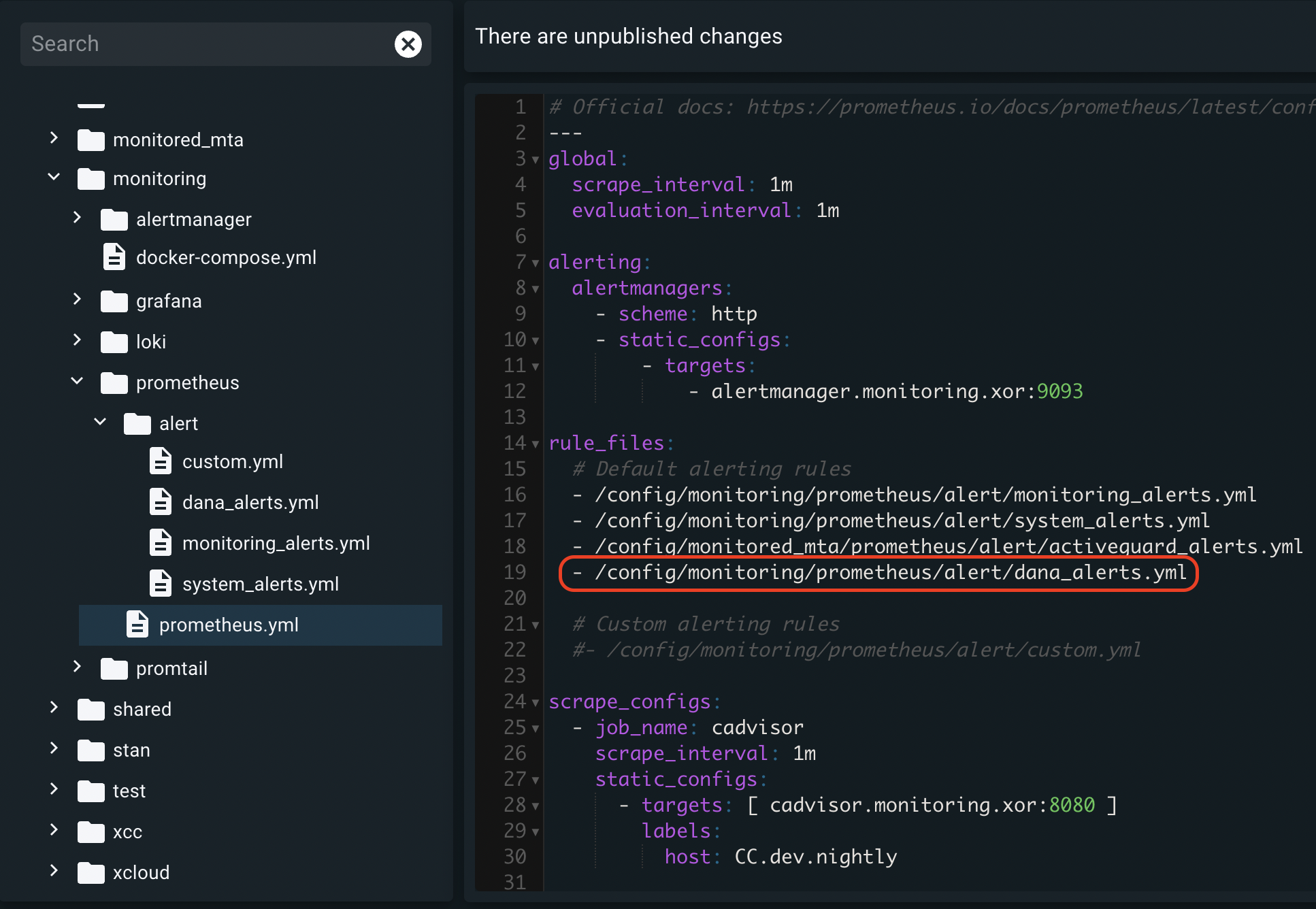The height and width of the screenshot is (909, 1316).
Task: Click the activeguard_alerts.yml rule line
Action: [x=937, y=547]
